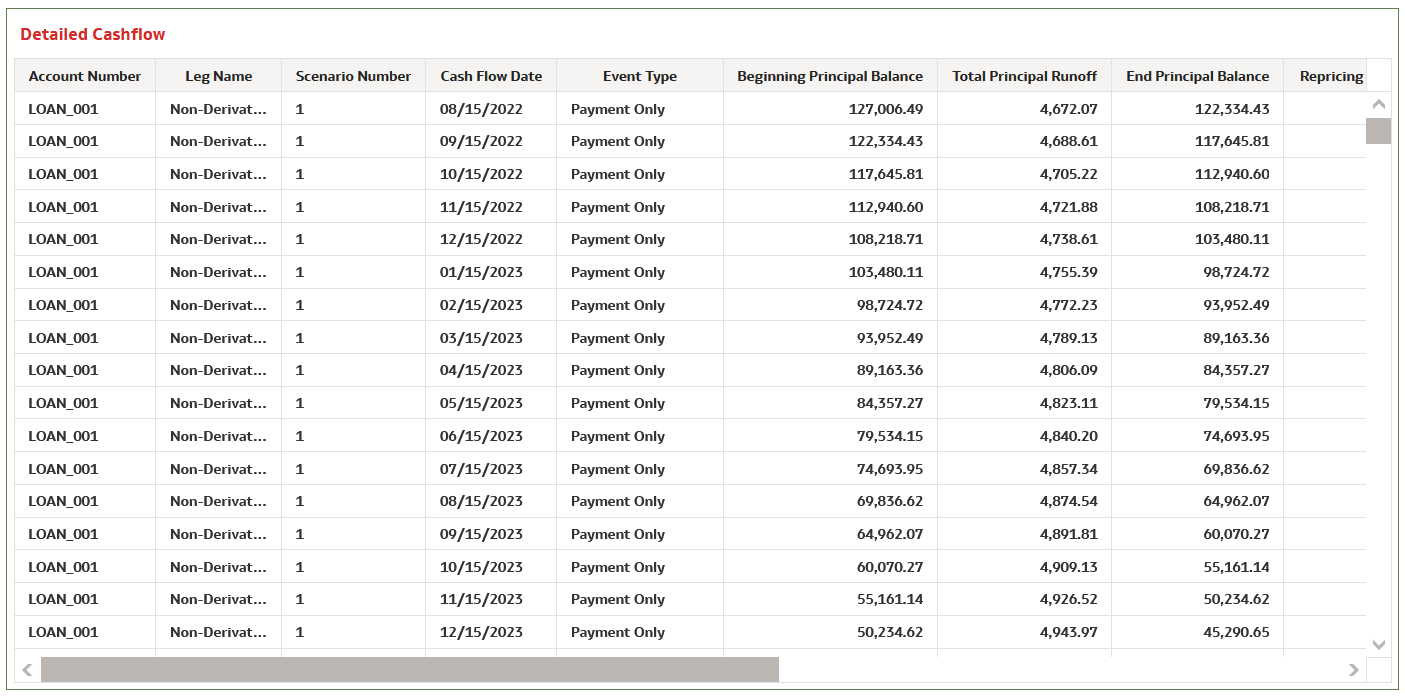Select the Detailed Cashflow title

coord(93,33)
